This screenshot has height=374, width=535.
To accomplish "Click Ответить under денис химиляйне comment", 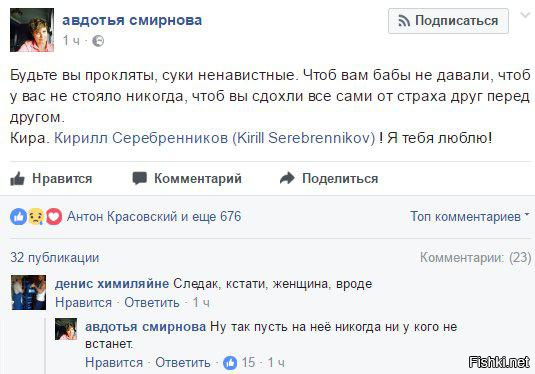I will pos(152,302).
